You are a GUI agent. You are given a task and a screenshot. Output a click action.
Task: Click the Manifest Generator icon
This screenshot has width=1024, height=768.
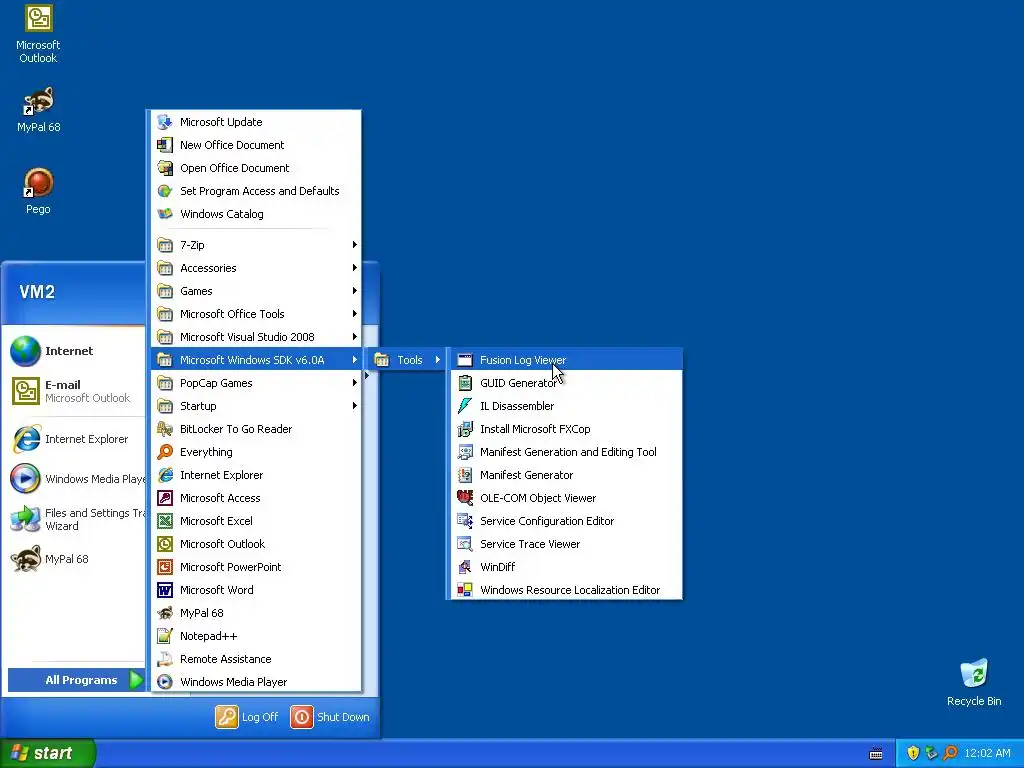coord(464,475)
